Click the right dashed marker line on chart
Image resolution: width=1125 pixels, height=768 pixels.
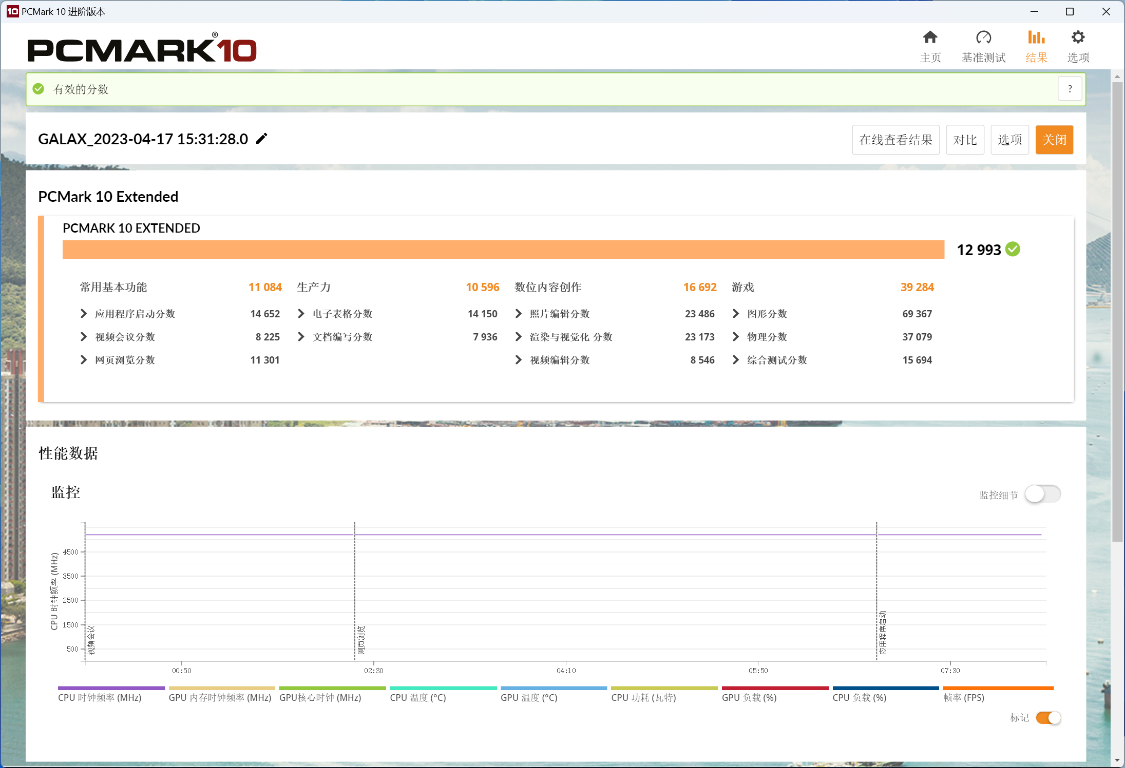tap(877, 591)
